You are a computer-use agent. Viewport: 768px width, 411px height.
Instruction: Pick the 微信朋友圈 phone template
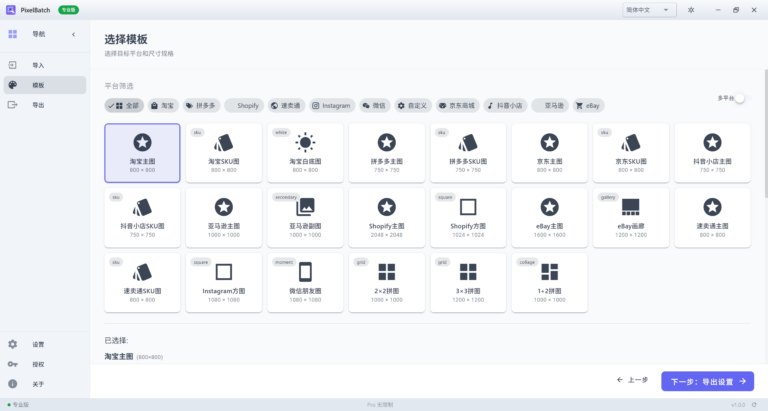point(305,283)
